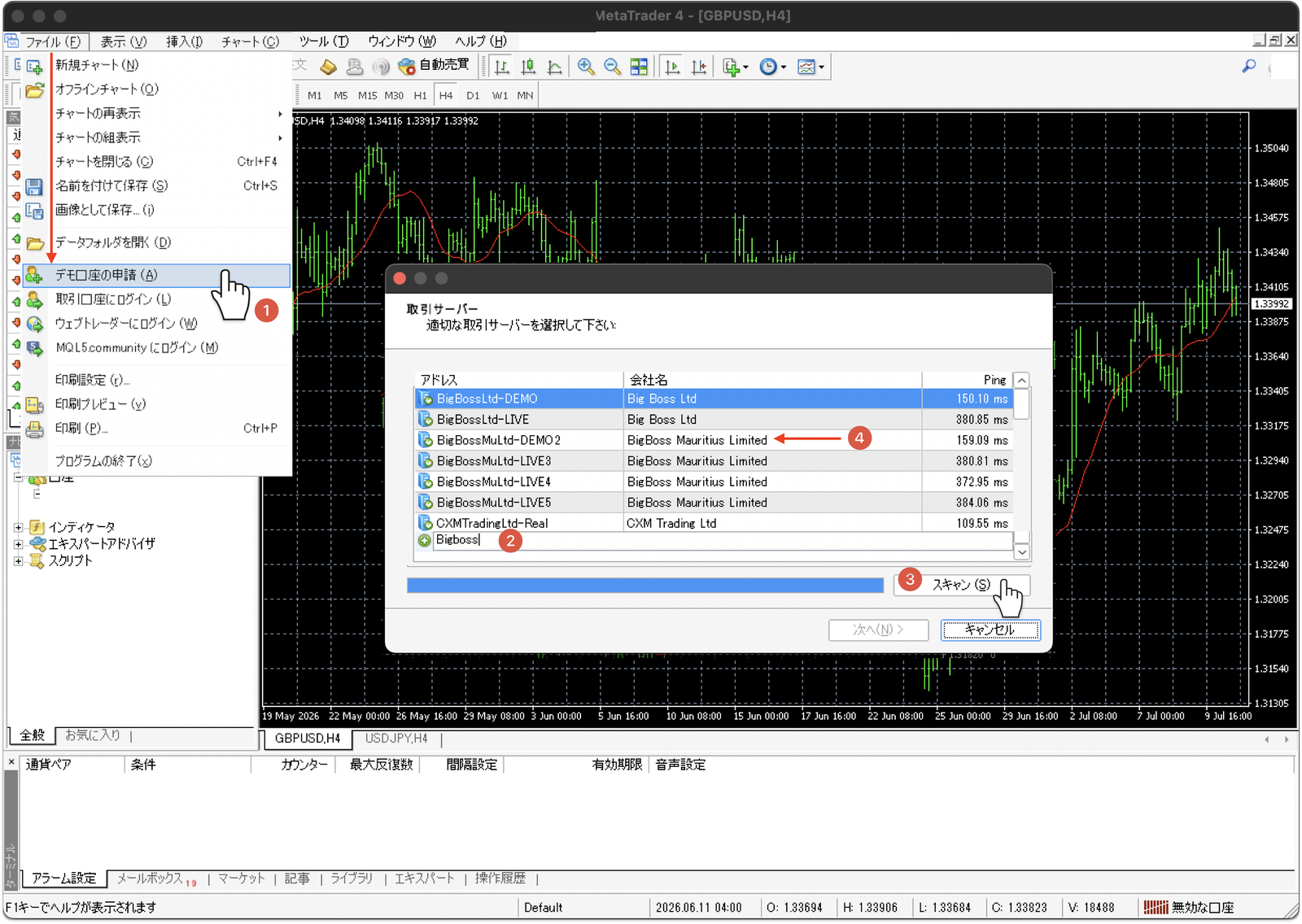
Task: Expand the エキスパートアドバイザ tree node
Action: coord(19,543)
